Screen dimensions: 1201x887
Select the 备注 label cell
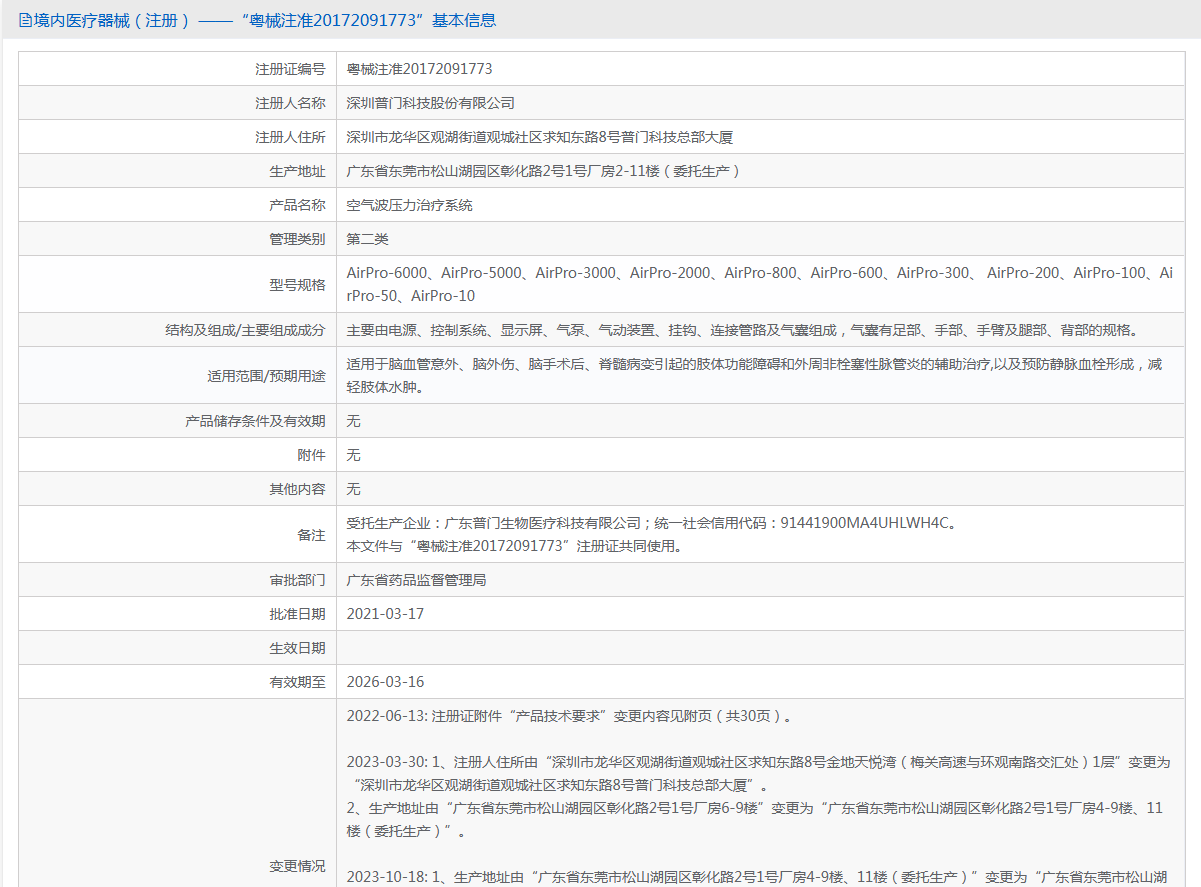(x=178, y=534)
